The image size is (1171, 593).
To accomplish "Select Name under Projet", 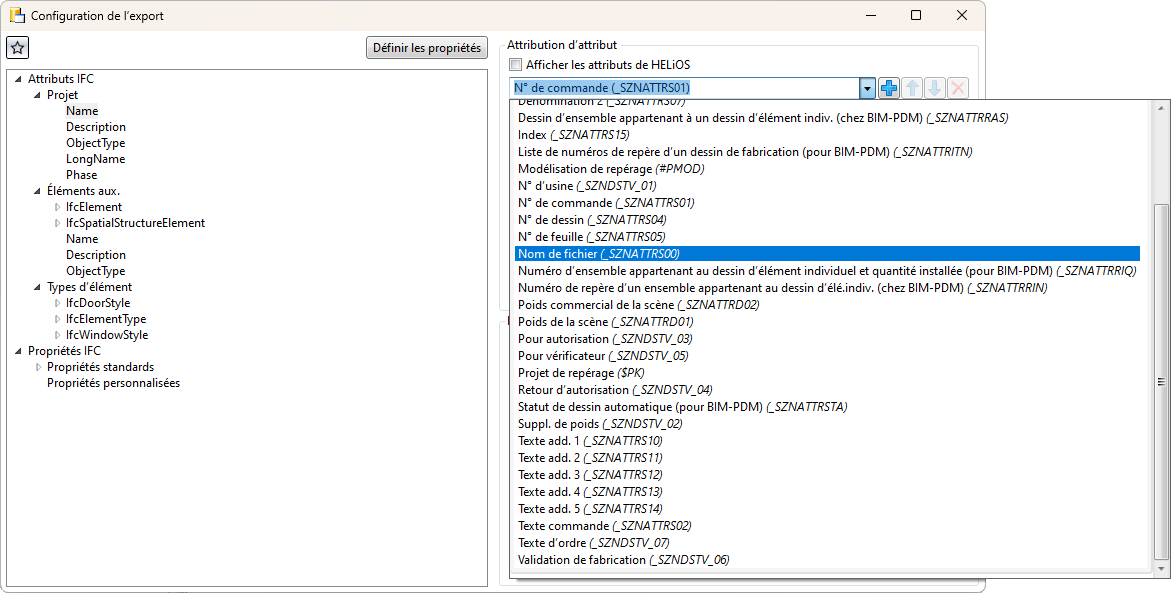I will click(82, 111).
